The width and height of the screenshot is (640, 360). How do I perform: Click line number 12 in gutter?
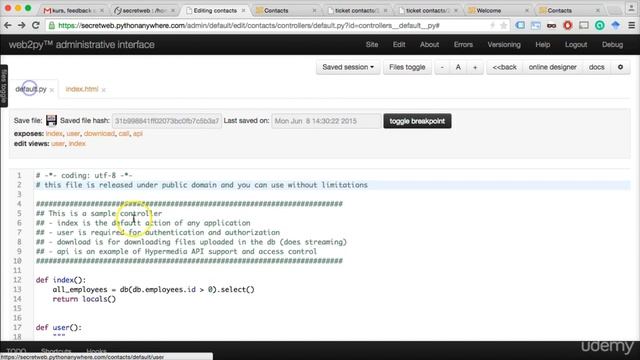point(17,280)
